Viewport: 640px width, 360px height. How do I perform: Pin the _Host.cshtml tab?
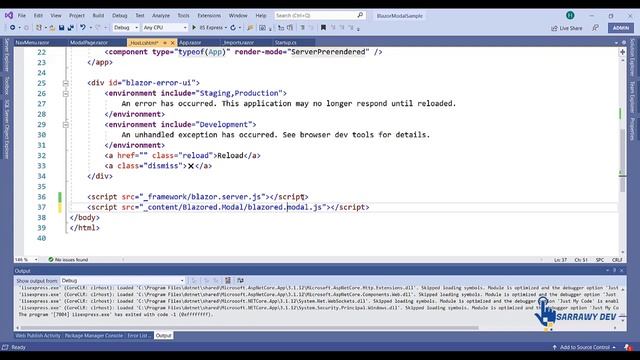pyautogui.click(x=165, y=42)
